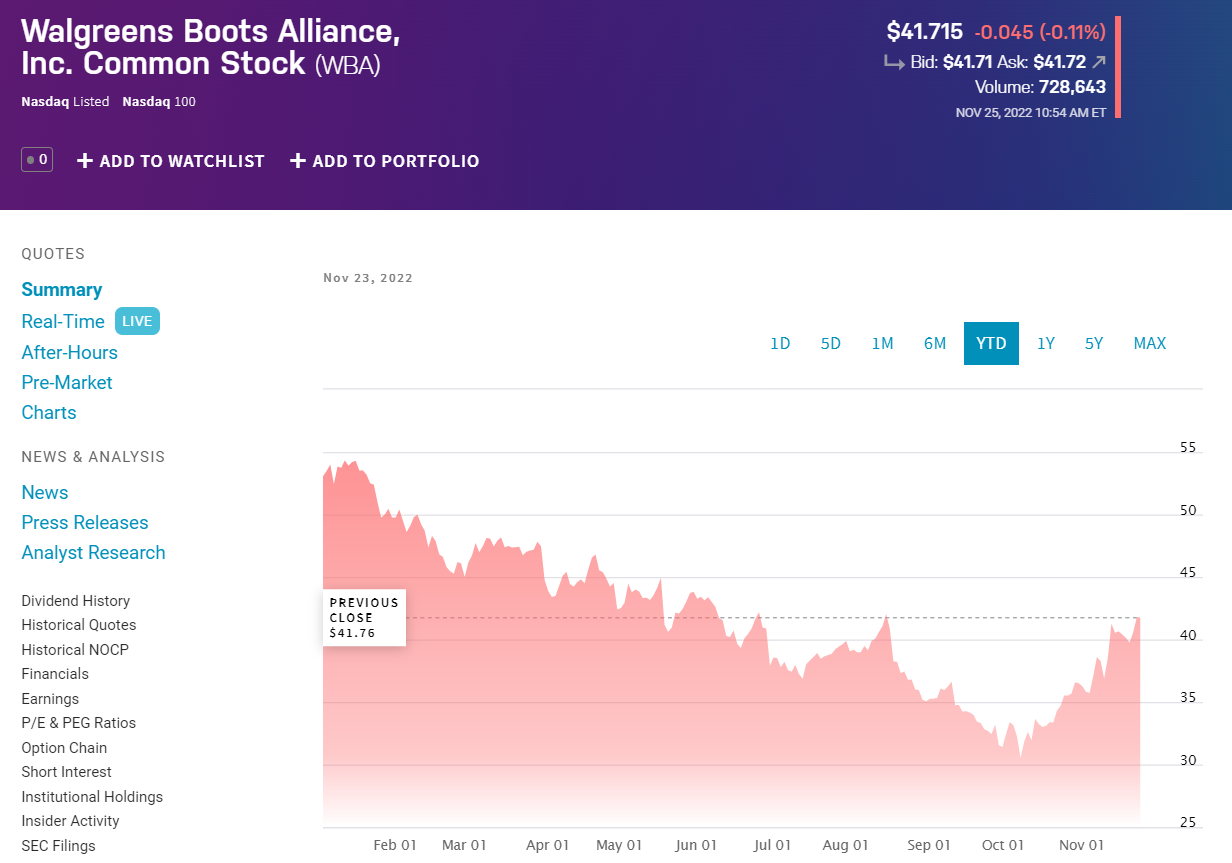Click the diagonal arrow next to Ask price
1232x863 pixels.
click(x=1099, y=62)
